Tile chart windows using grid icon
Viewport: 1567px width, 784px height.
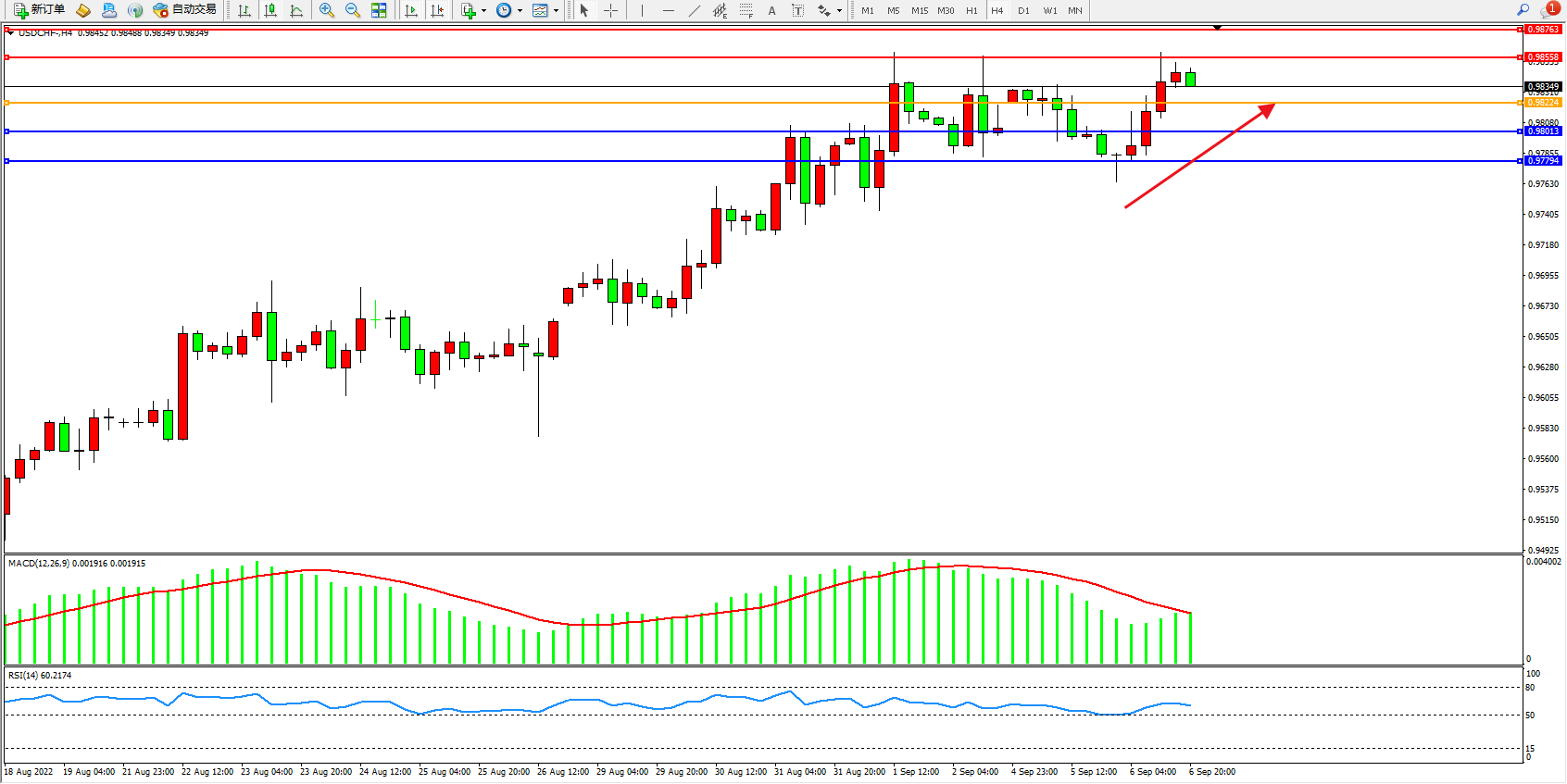[x=379, y=10]
